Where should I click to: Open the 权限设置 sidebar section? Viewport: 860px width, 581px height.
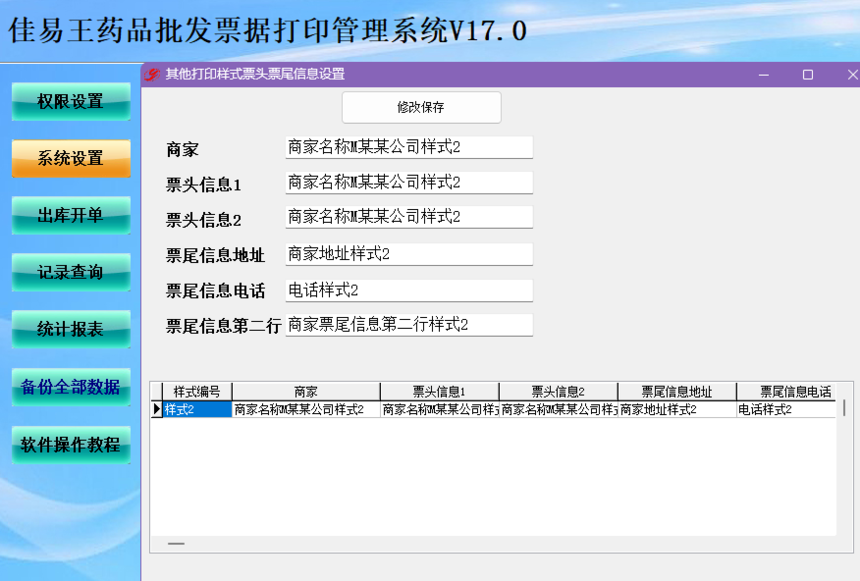pos(71,101)
